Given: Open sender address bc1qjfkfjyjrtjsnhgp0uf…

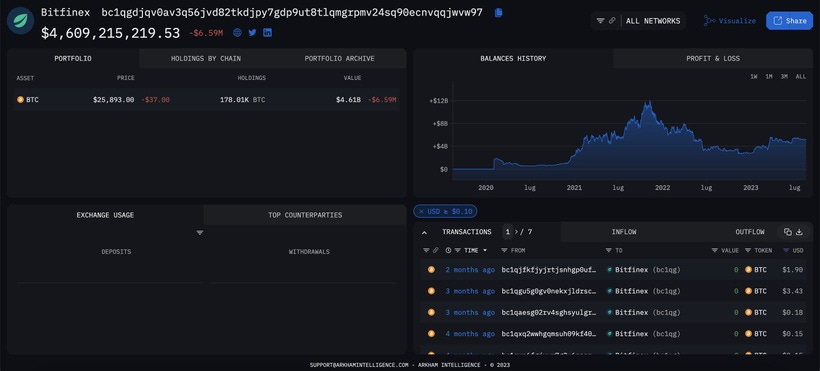Looking at the screenshot, I should pyautogui.click(x=549, y=269).
